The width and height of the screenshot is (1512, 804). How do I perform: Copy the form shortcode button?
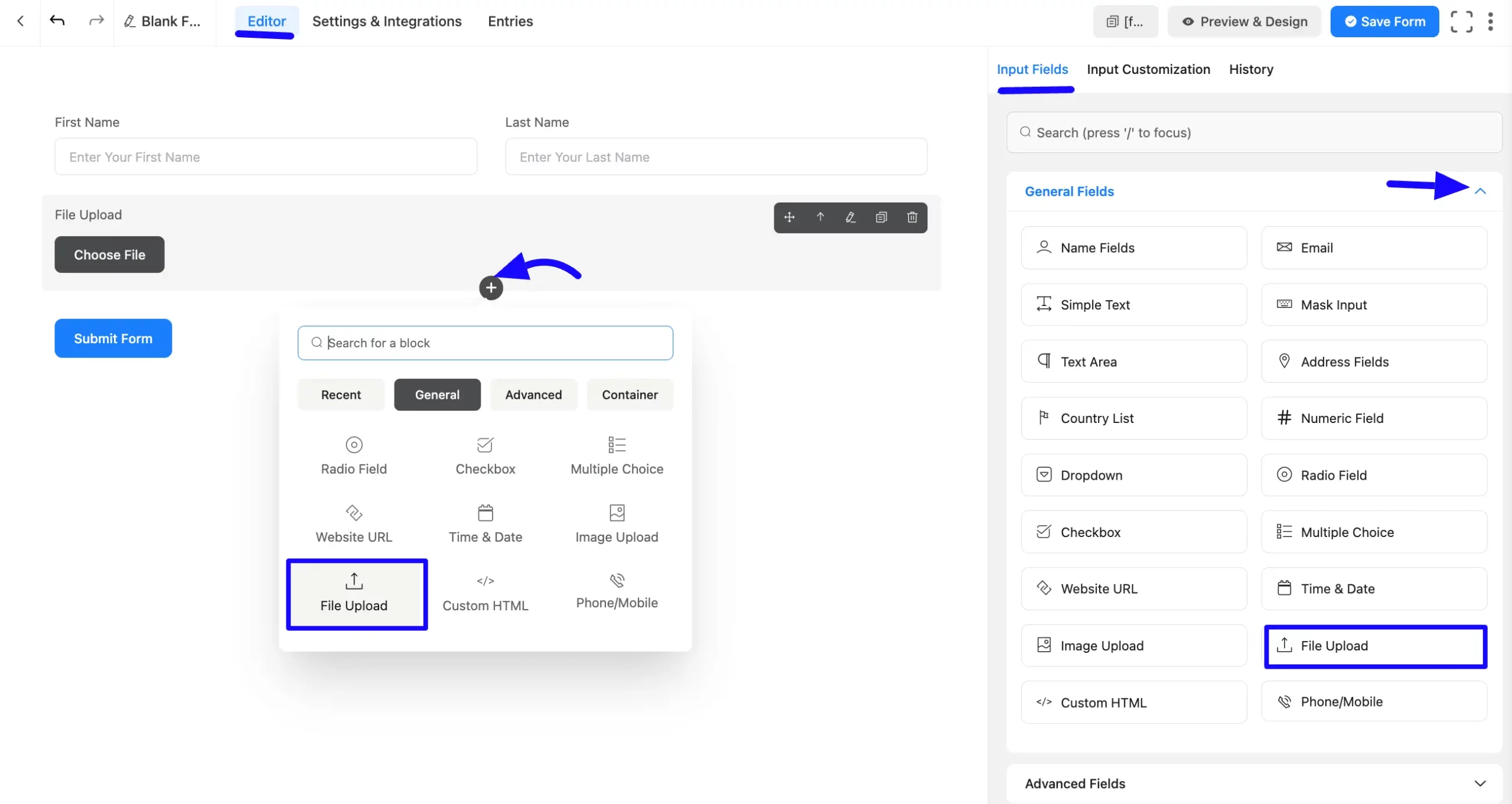pyautogui.click(x=1125, y=22)
